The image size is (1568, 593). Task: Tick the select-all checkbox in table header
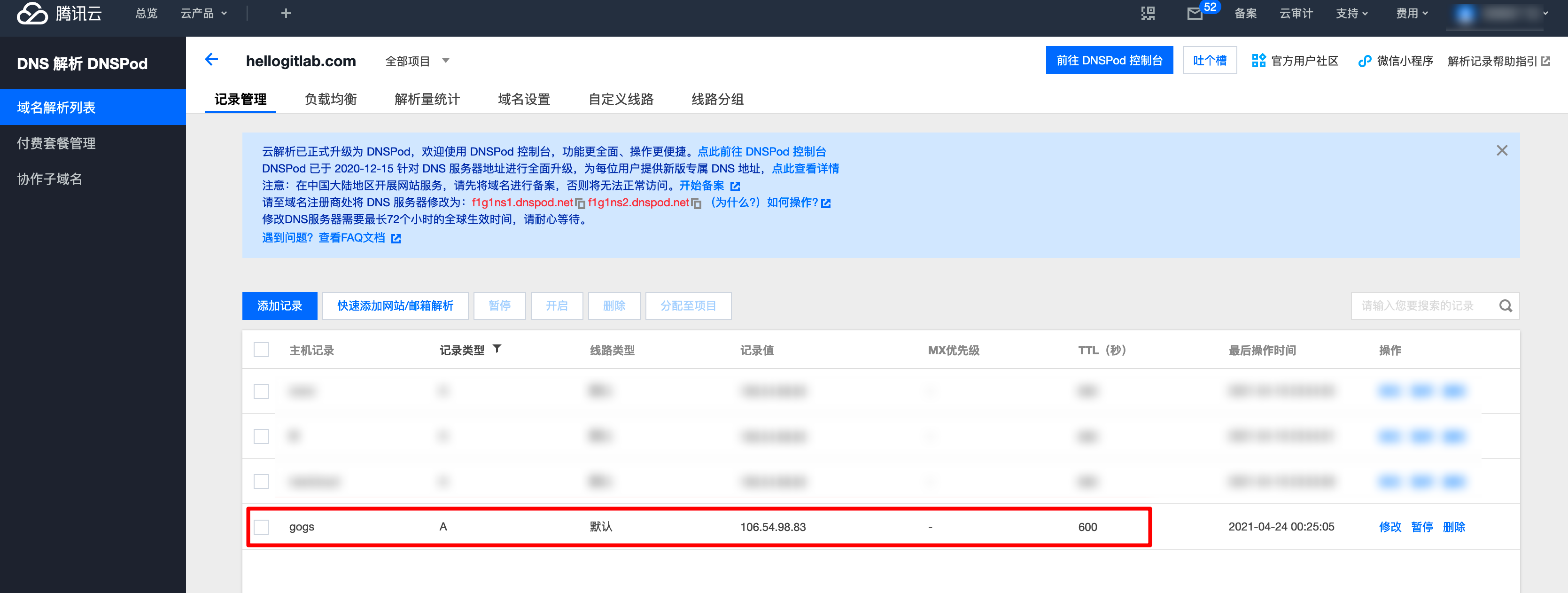[x=261, y=350]
